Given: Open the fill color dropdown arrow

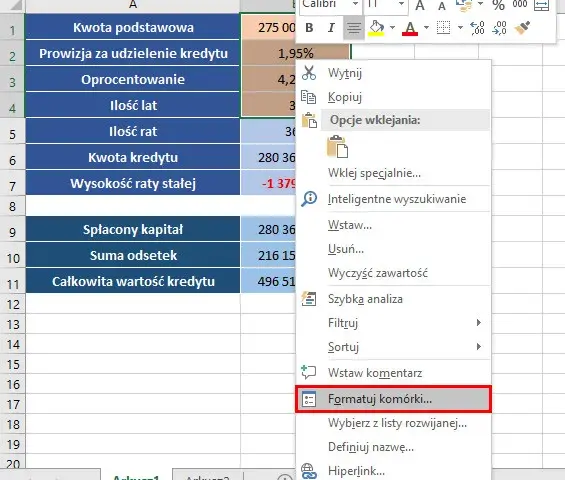Looking at the screenshot, I should [392, 27].
